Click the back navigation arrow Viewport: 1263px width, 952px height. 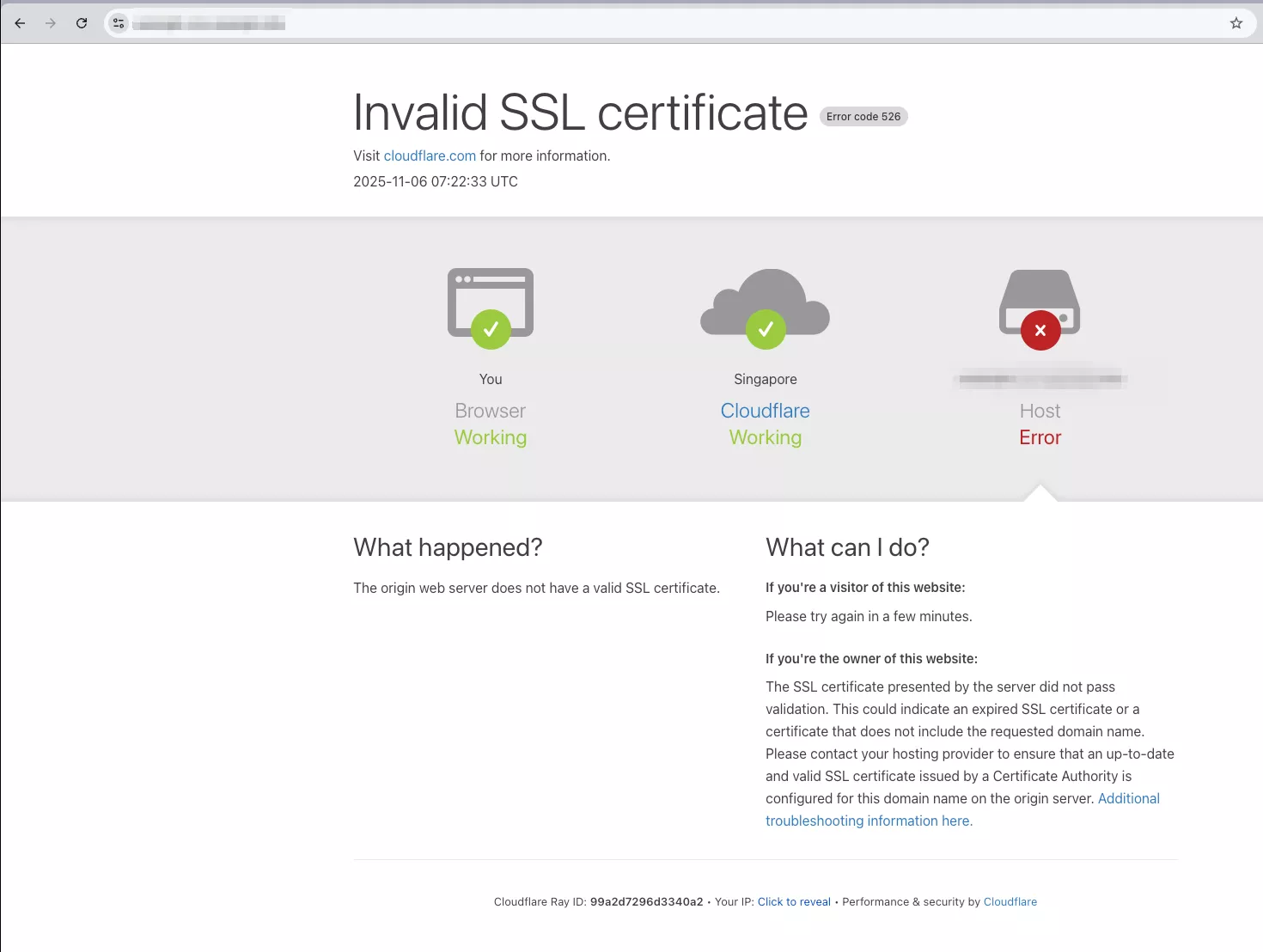[20, 23]
